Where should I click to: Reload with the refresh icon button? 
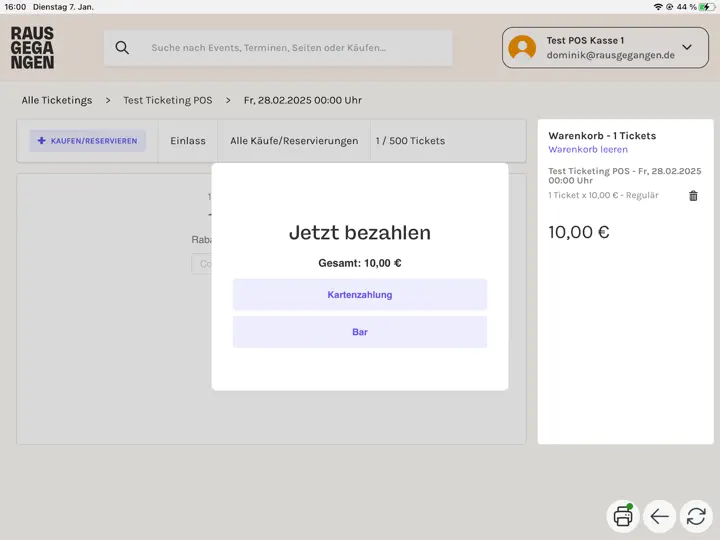click(696, 516)
